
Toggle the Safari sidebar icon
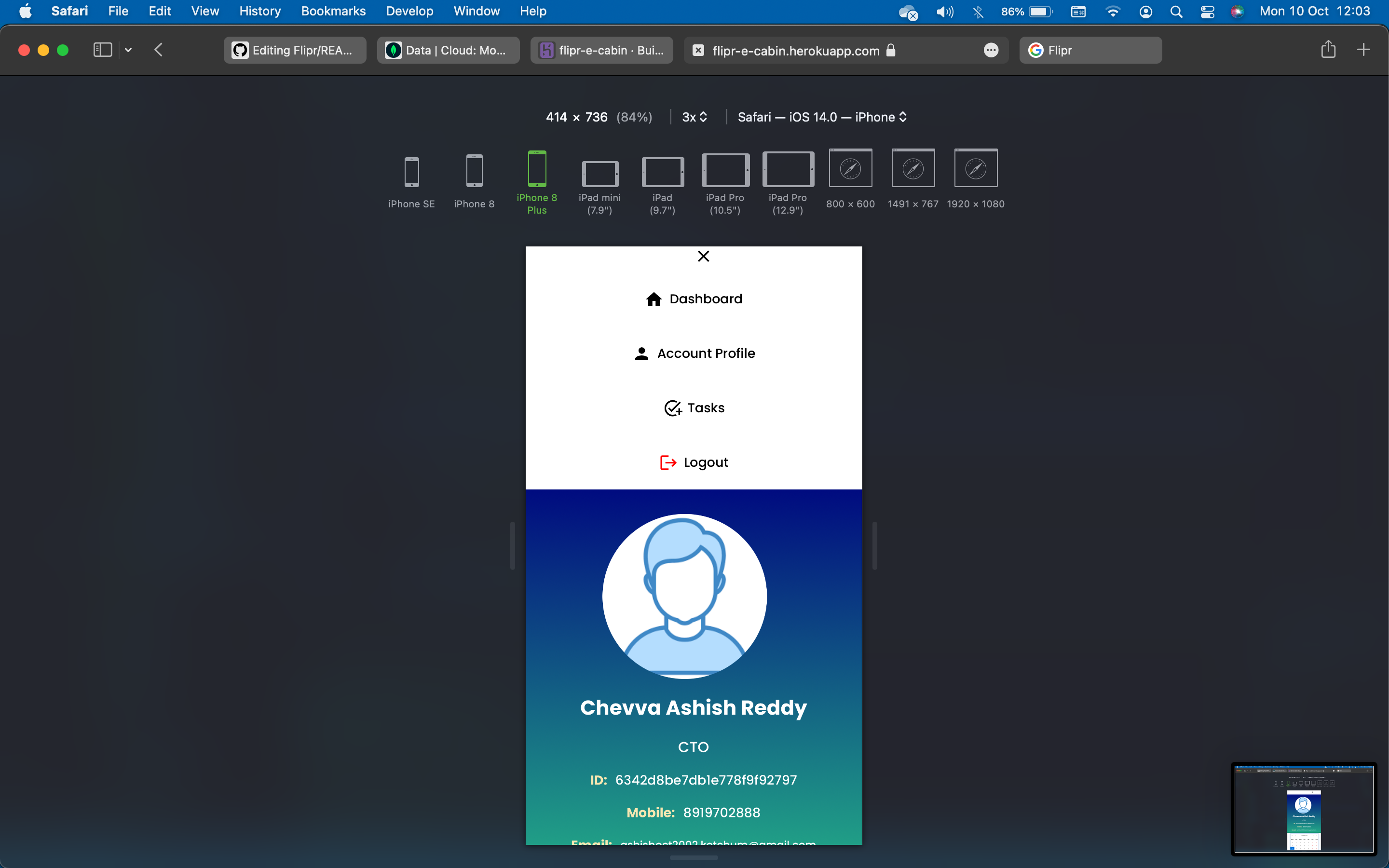[102, 50]
